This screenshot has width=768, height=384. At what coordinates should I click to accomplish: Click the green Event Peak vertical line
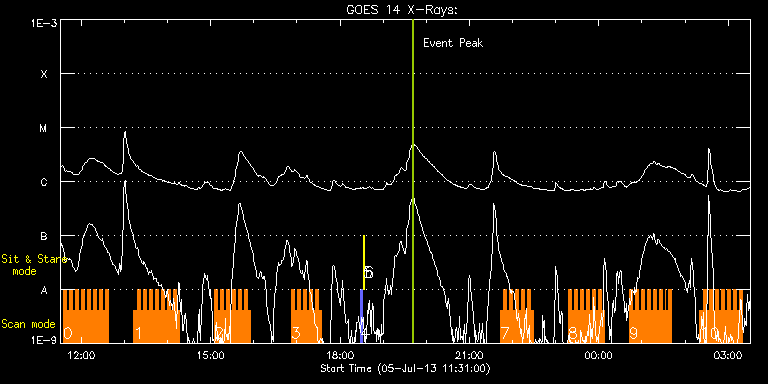[413, 181]
